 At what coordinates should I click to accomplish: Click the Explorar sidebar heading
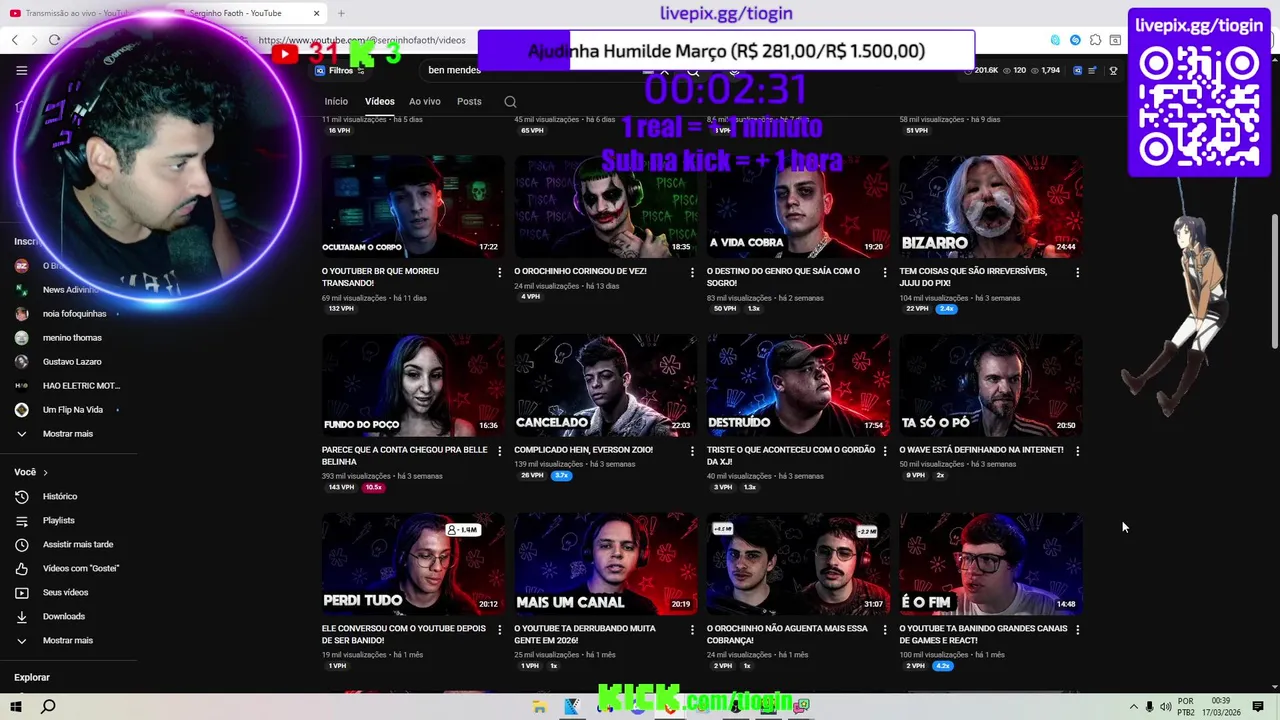[32, 678]
